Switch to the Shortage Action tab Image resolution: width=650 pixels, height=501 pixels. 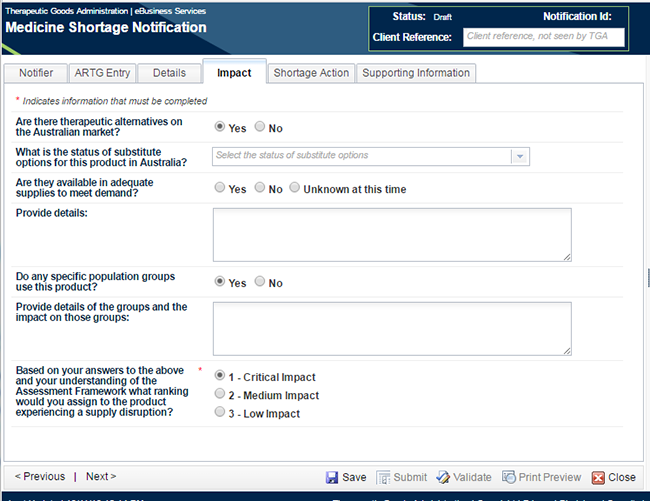coord(311,73)
